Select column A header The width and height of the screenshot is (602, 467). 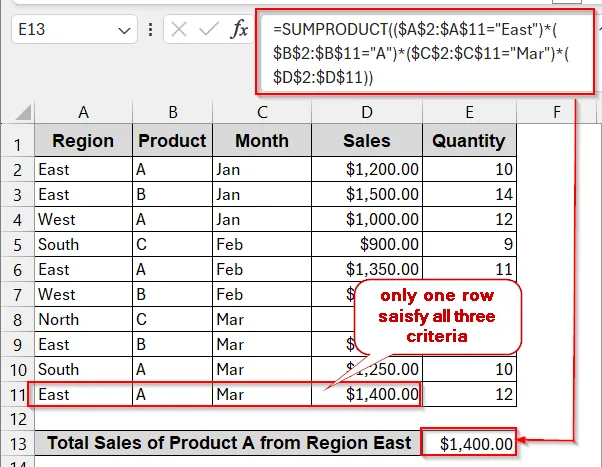point(83,112)
